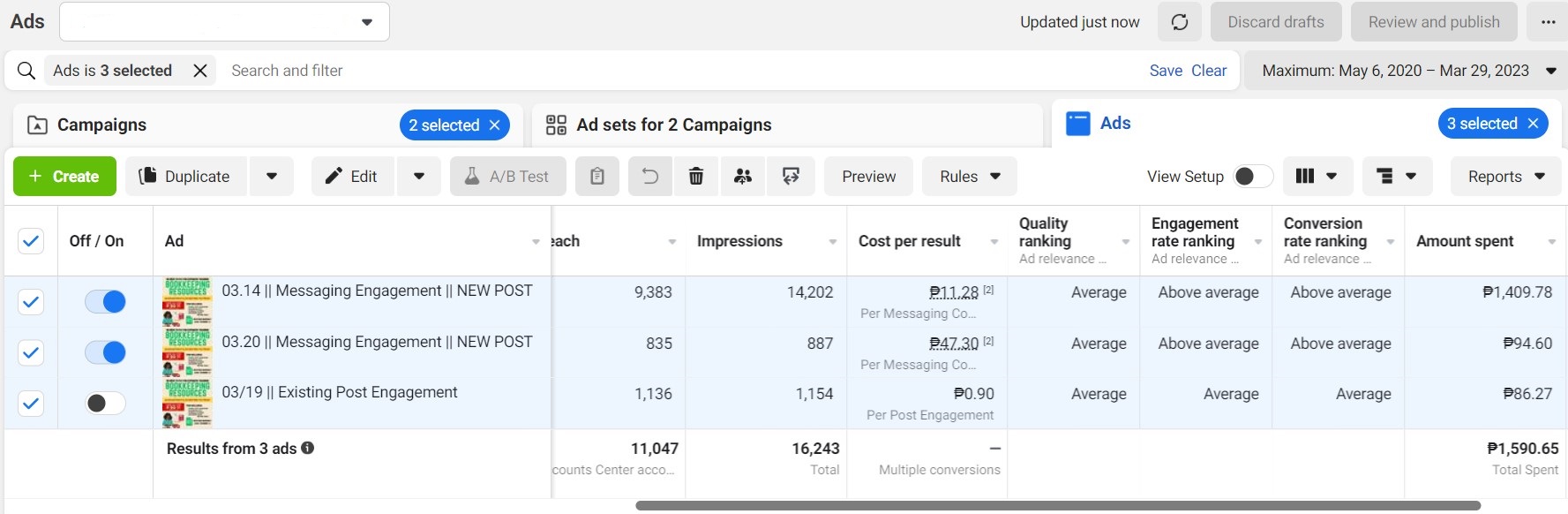Turn off the 03.14 Messaging Engagement ad

(105, 302)
